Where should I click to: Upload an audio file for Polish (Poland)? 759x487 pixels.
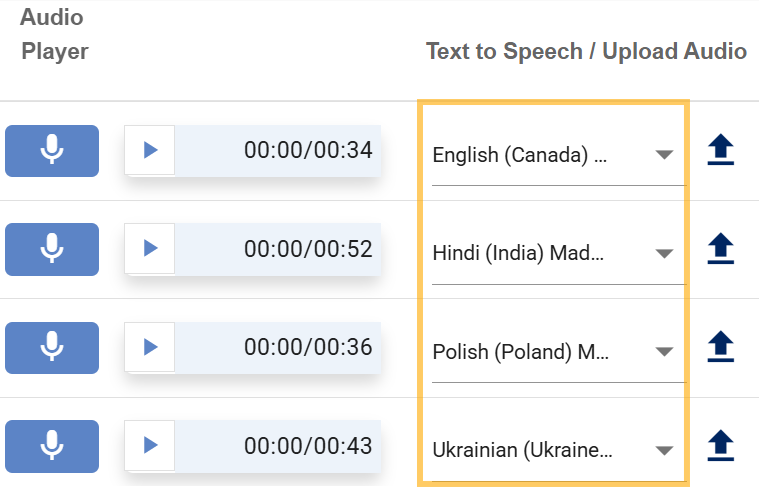(x=721, y=347)
